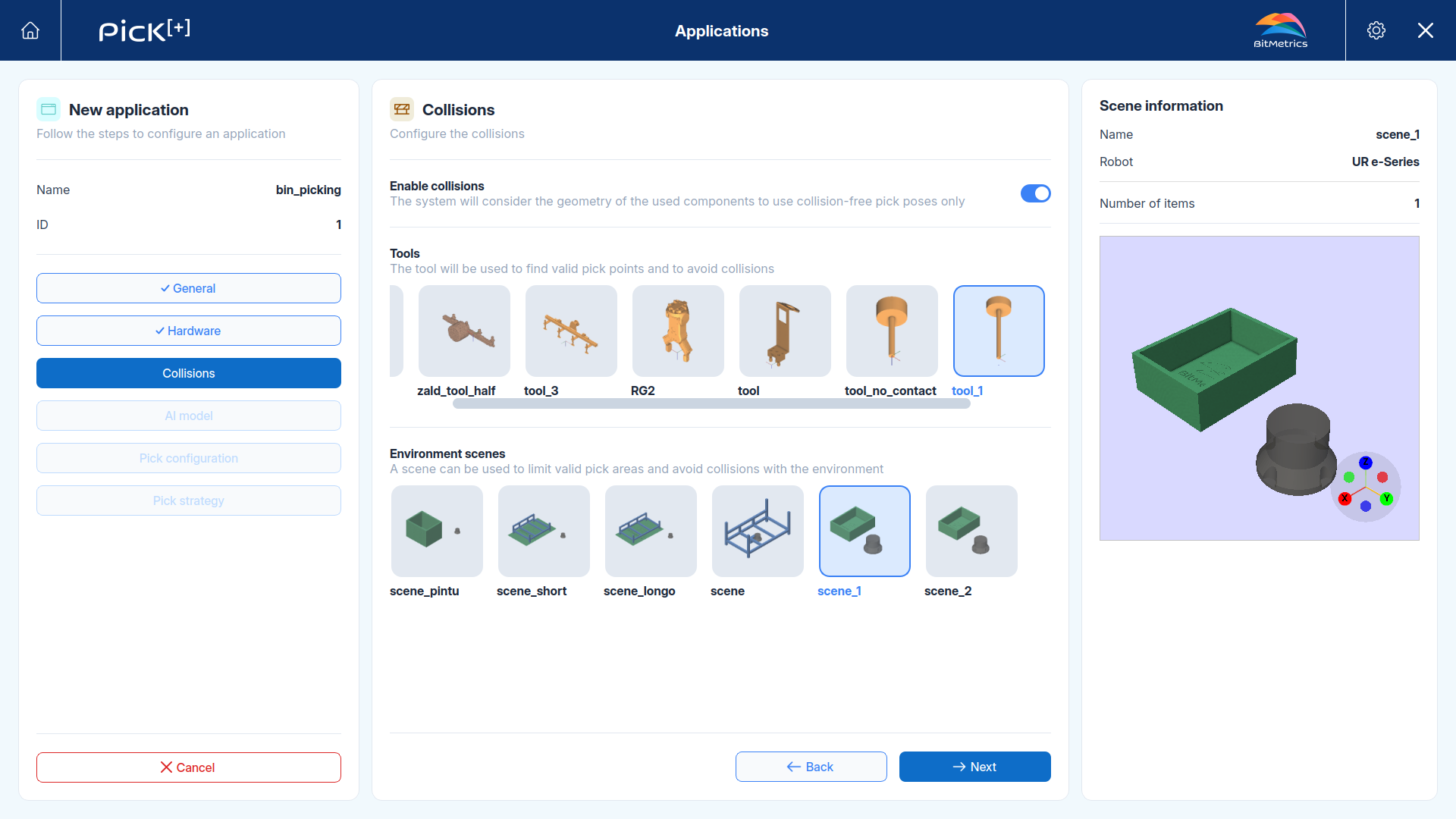Open the Pick strategy step

pos(189,500)
